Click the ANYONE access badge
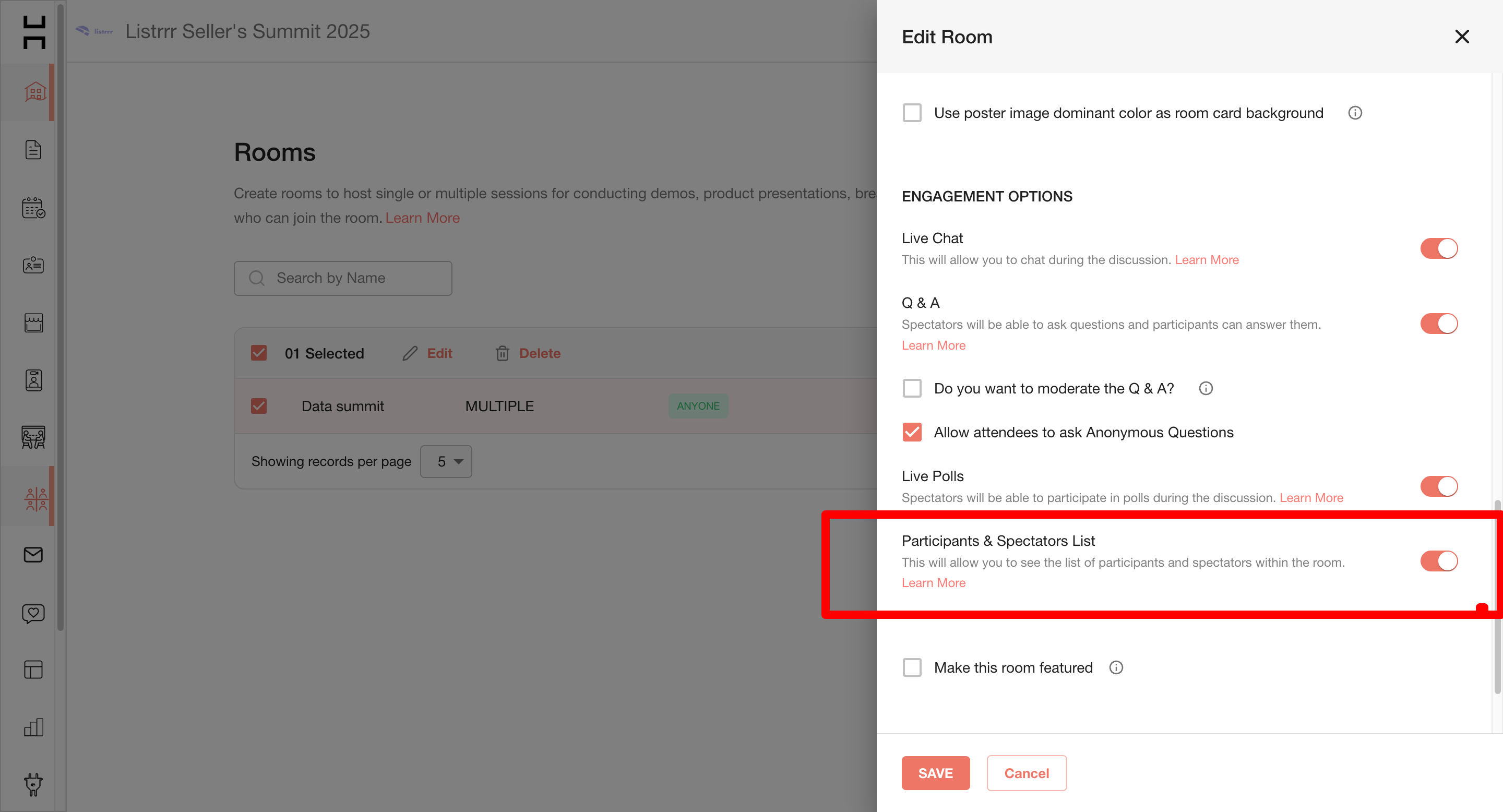Viewport: 1503px width, 812px height. click(x=698, y=406)
